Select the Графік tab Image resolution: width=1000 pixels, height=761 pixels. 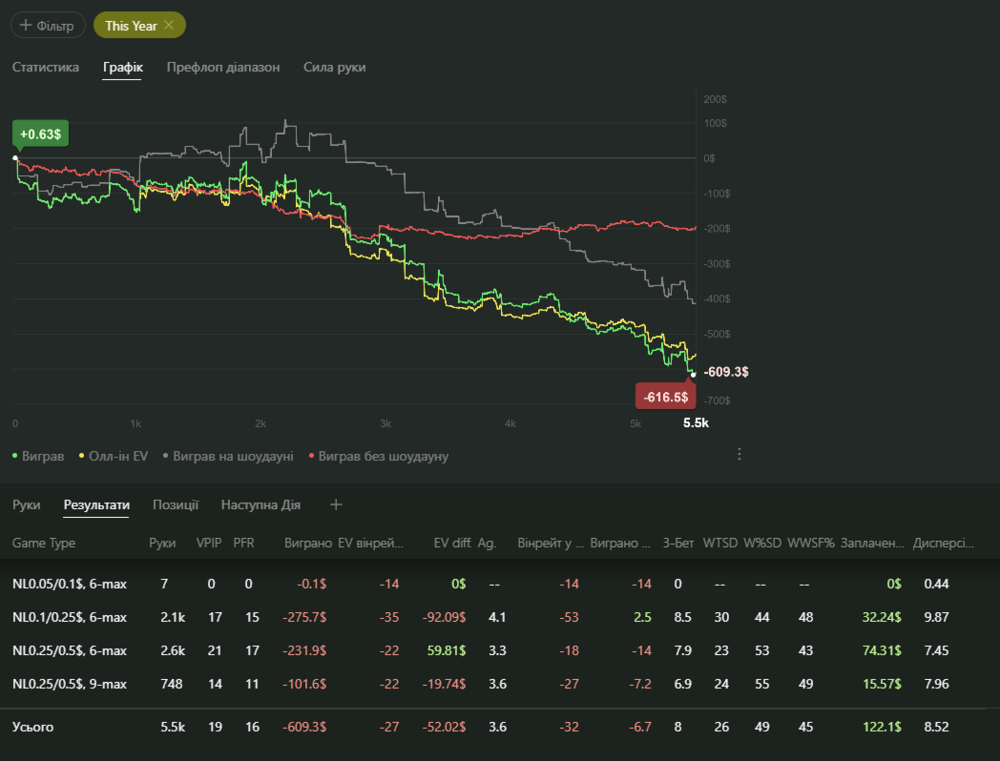tap(122, 67)
